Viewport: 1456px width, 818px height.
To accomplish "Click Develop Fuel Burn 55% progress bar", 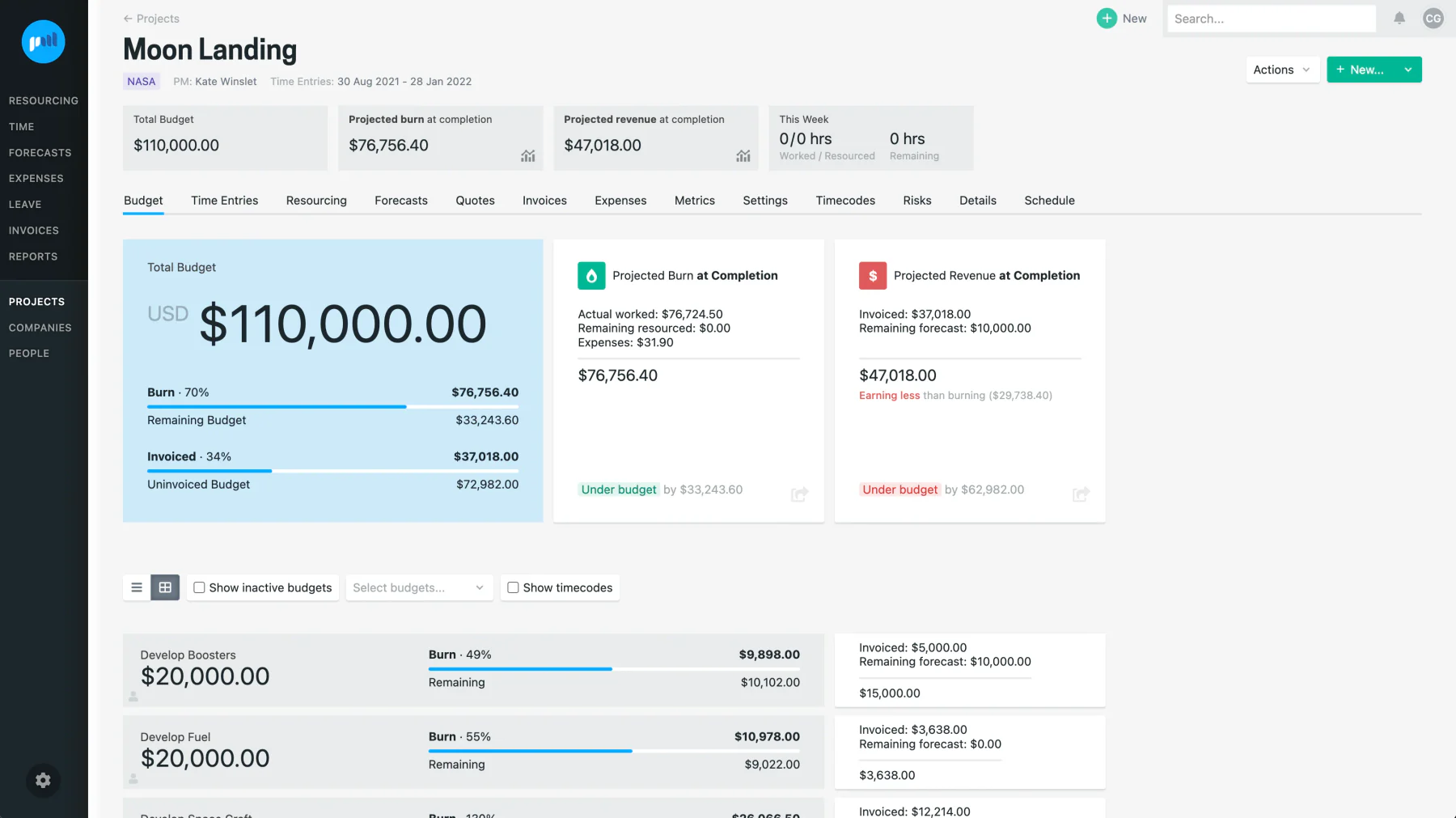I will pos(614,751).
